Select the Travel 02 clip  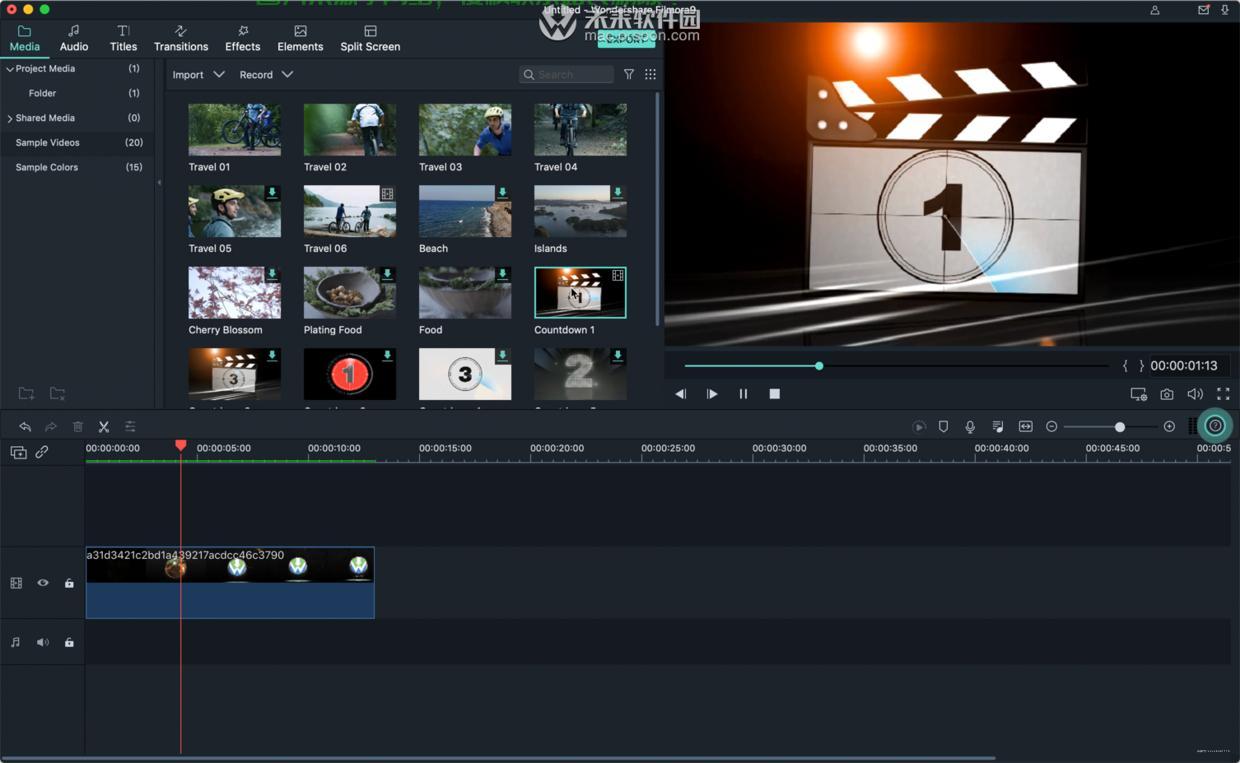349,129
